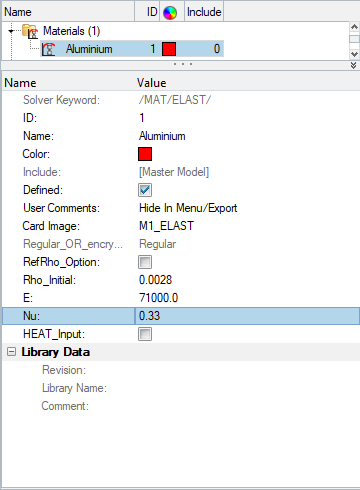Select the Aluminium material row
360x490 pixels.
[x=132, y=49]
